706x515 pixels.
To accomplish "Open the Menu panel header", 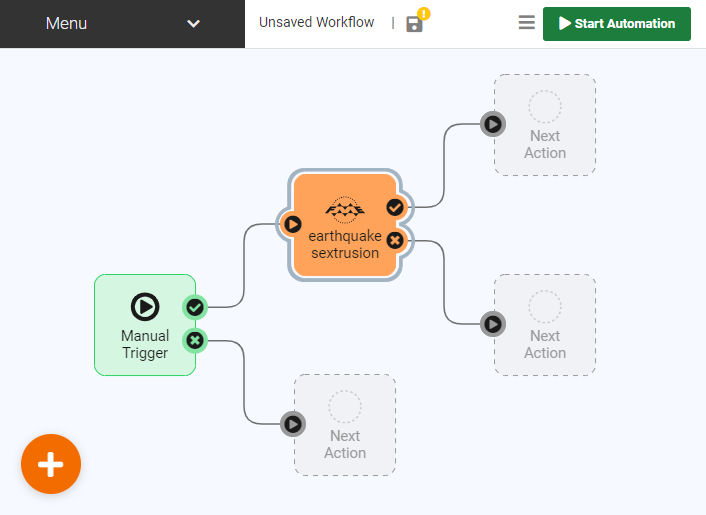I will point(66,24).
